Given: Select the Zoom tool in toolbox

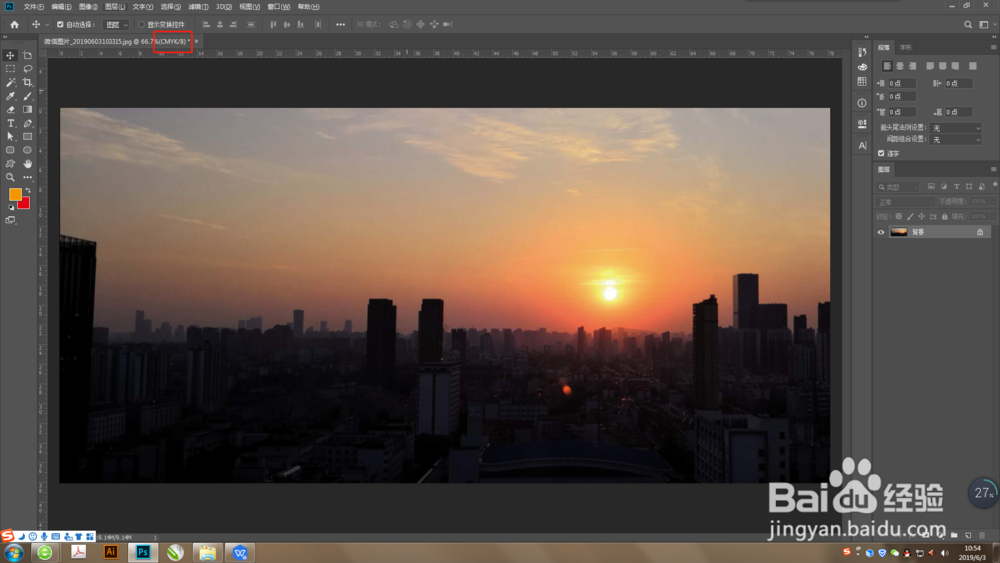Looking at the screenshot, I should tap(10, 177).
